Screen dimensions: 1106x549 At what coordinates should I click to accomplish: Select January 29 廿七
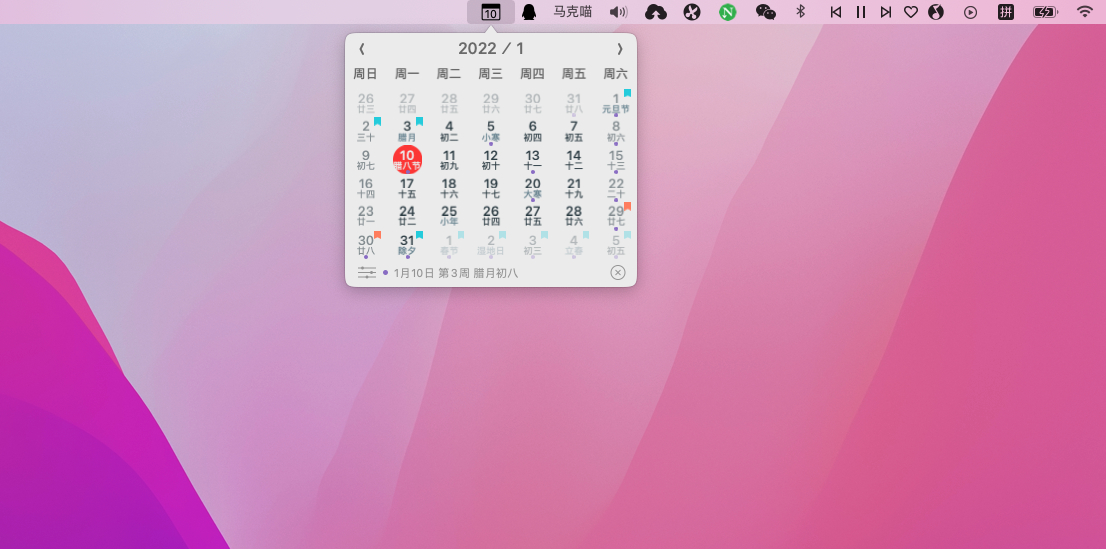pos(616,216)
